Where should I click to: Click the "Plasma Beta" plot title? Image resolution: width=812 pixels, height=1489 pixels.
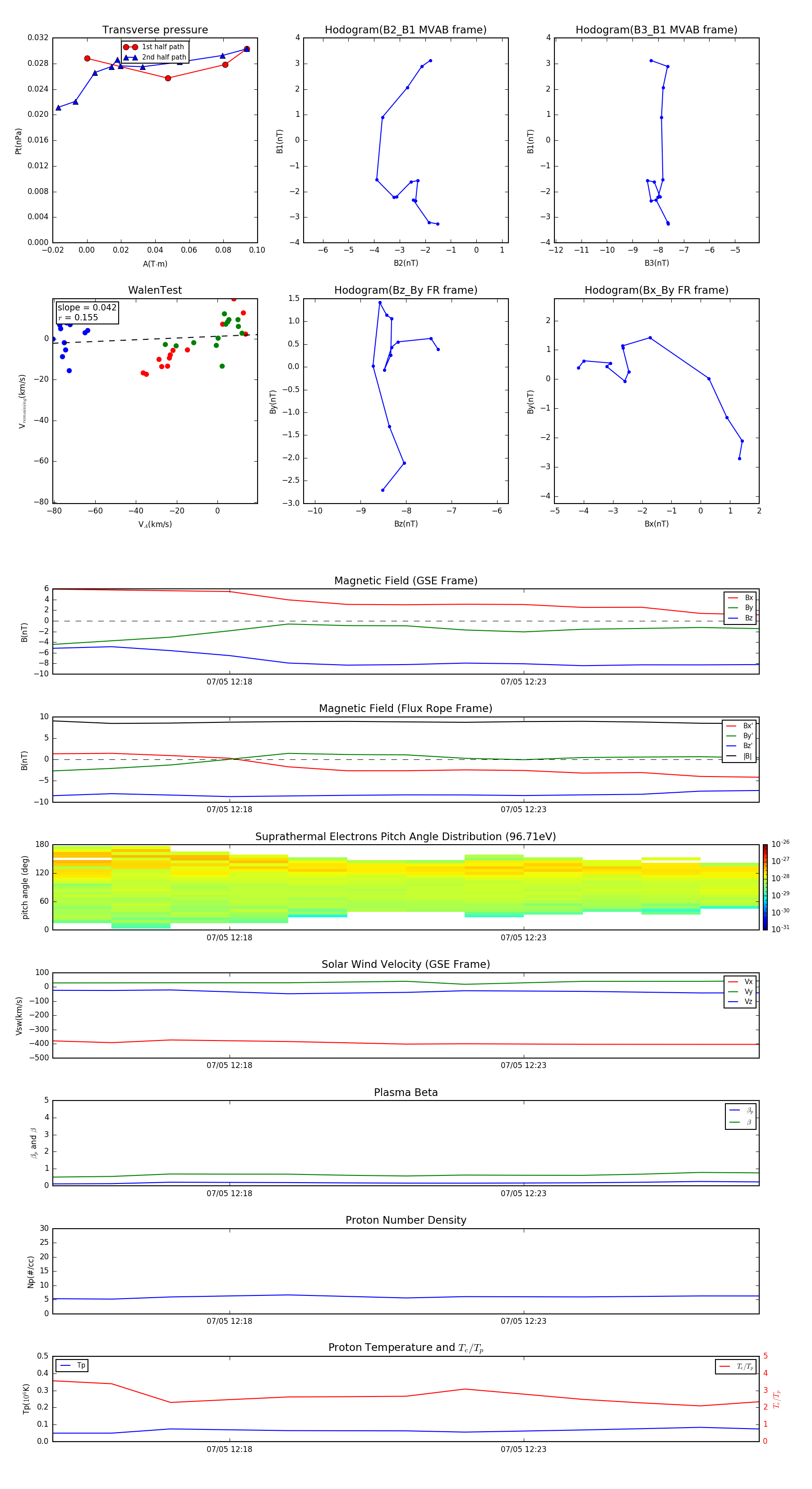point(406,1092)
